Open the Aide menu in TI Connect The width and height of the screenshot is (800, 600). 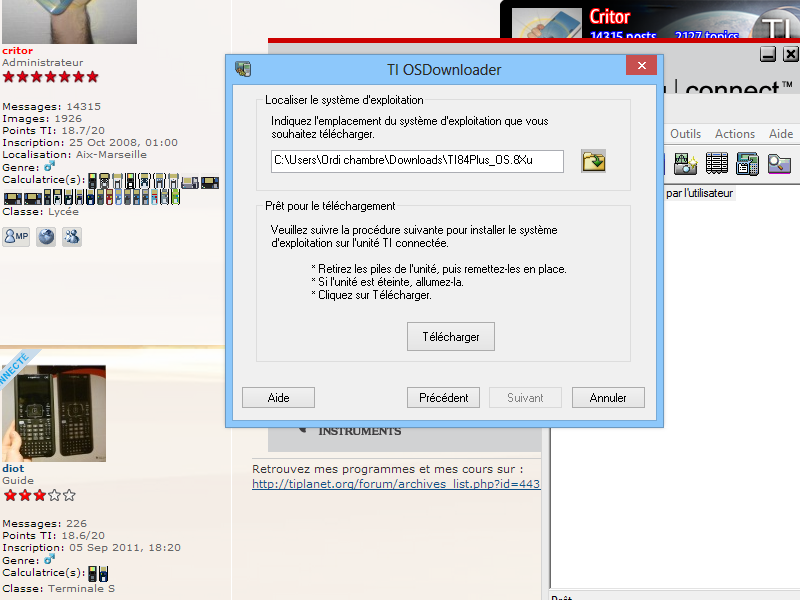tap(781, 134)
